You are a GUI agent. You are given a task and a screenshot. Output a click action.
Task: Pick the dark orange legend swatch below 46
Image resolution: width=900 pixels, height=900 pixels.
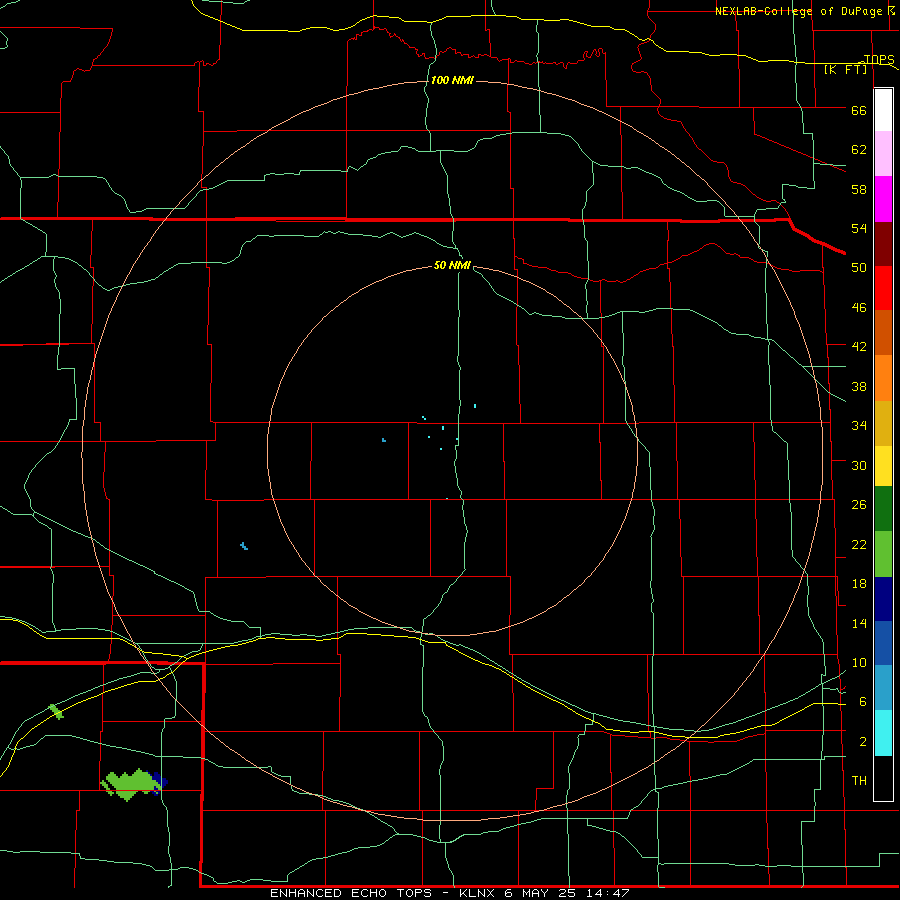tap(883, 332)
